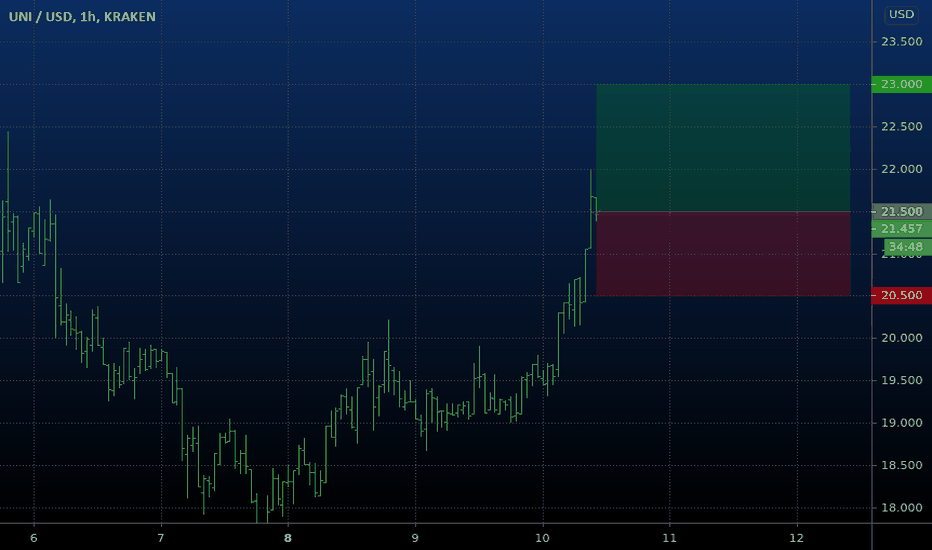This screenshot has width=932, height=550.
Task: Click date label 10 on time axis
Action: [542, 538]
